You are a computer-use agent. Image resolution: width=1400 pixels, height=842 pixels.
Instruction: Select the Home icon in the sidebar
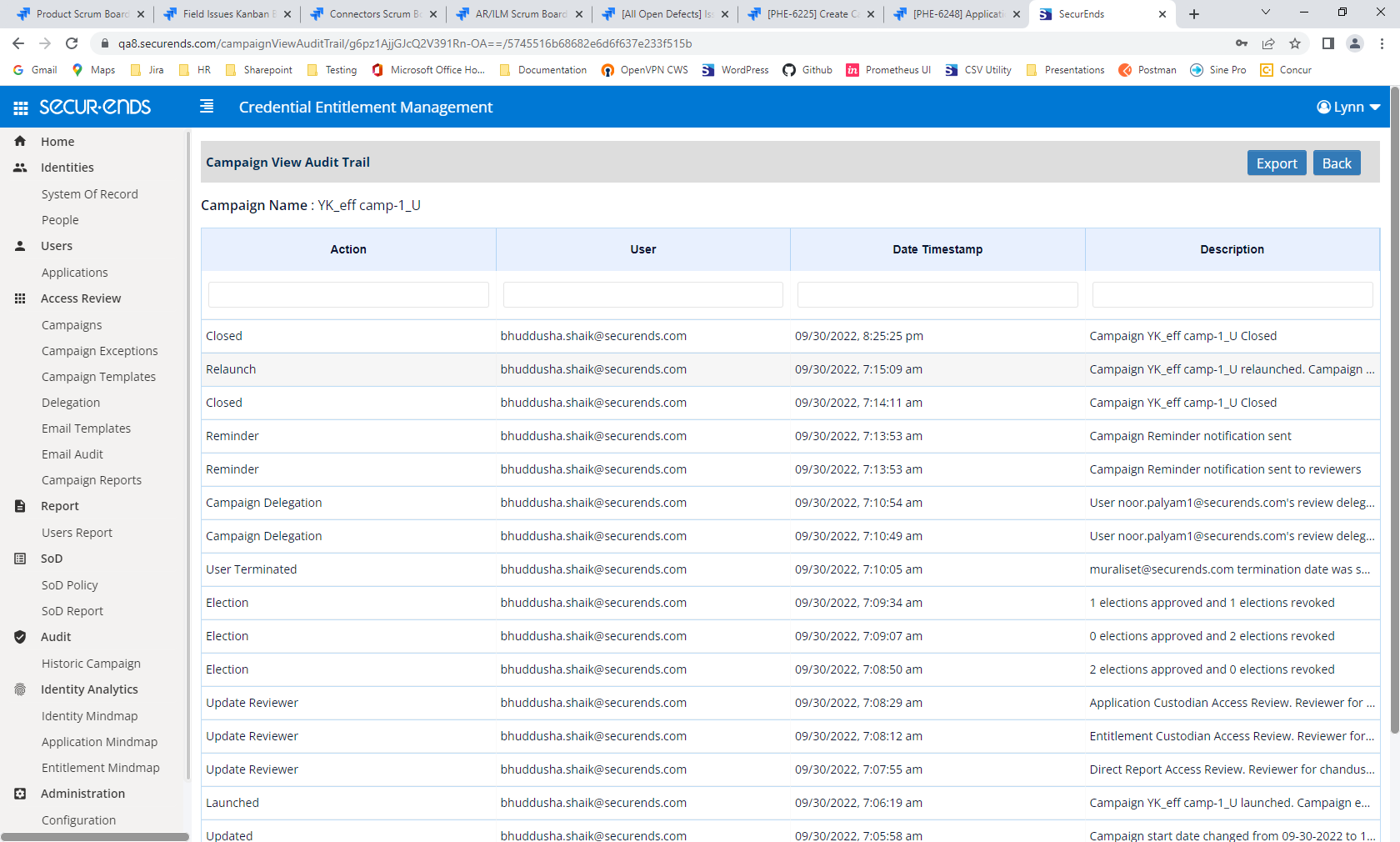[x=19, y=141]
